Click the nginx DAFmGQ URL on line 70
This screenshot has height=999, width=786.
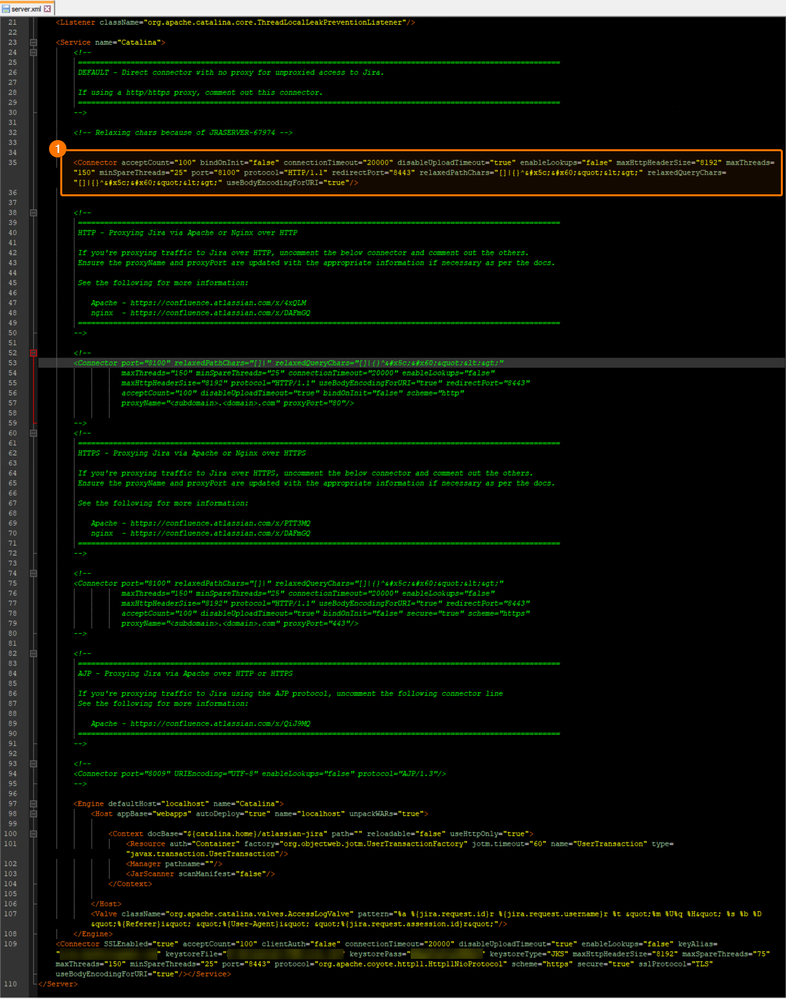(x=201, y=533)
